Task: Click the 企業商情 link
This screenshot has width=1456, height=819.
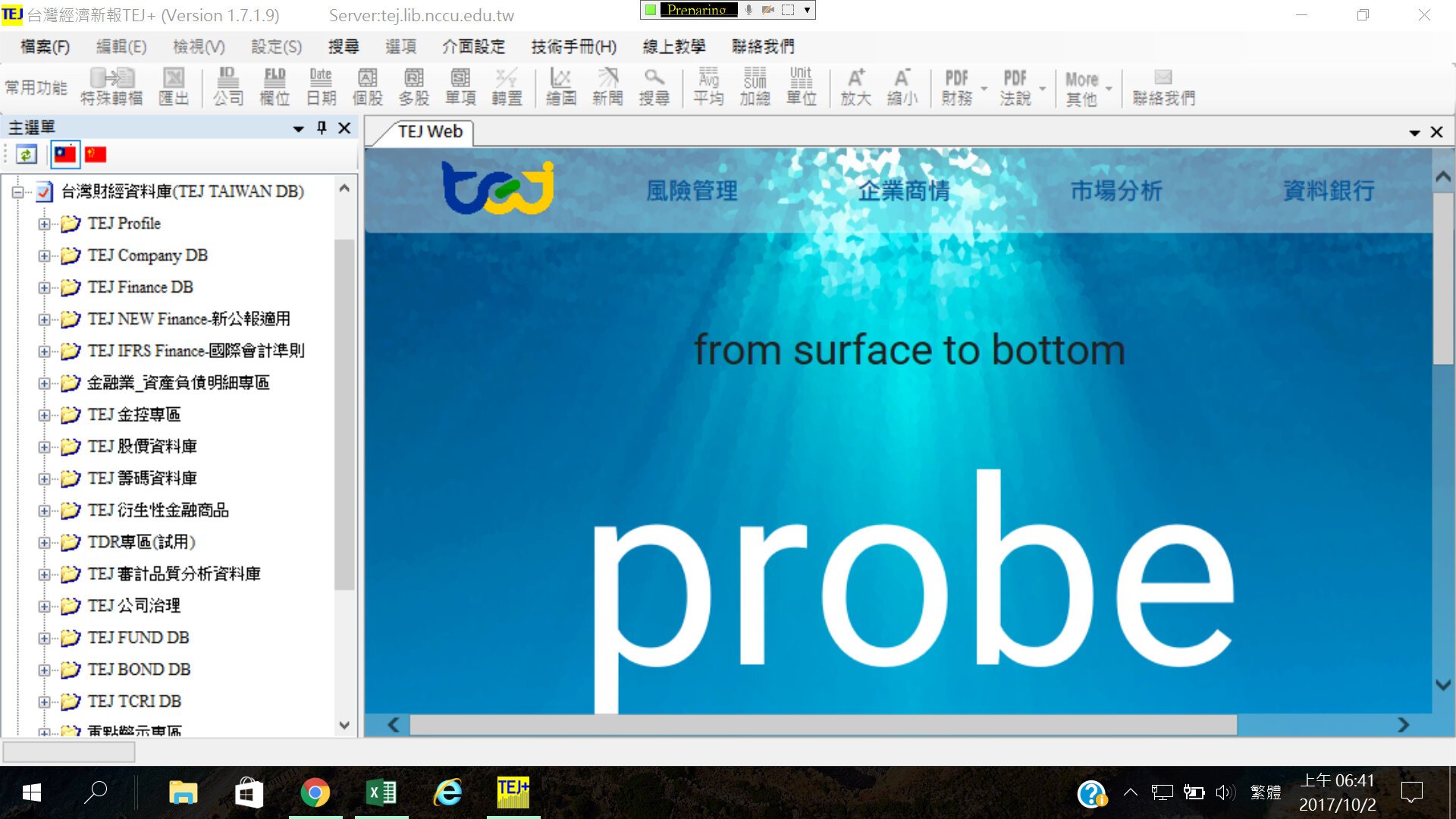Action: pyautogui.click(x=904, y=190)
